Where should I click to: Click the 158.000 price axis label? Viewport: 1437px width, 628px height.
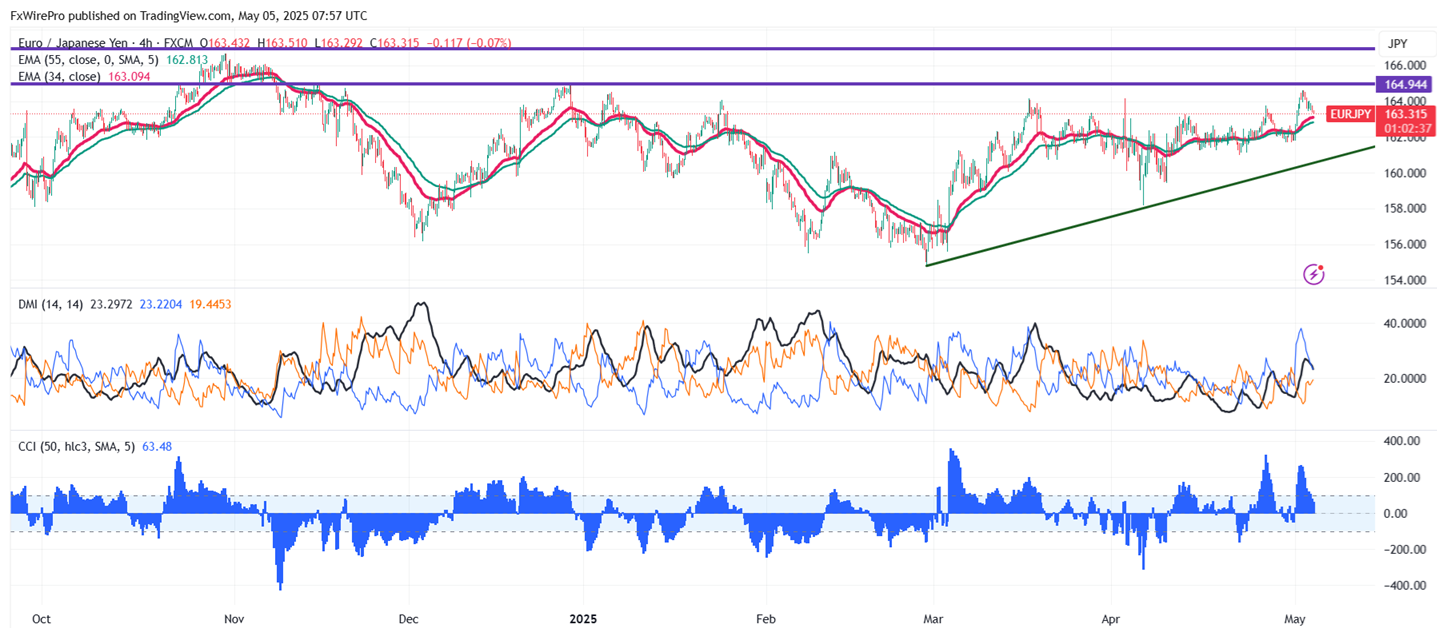[x=1405, y=208]
